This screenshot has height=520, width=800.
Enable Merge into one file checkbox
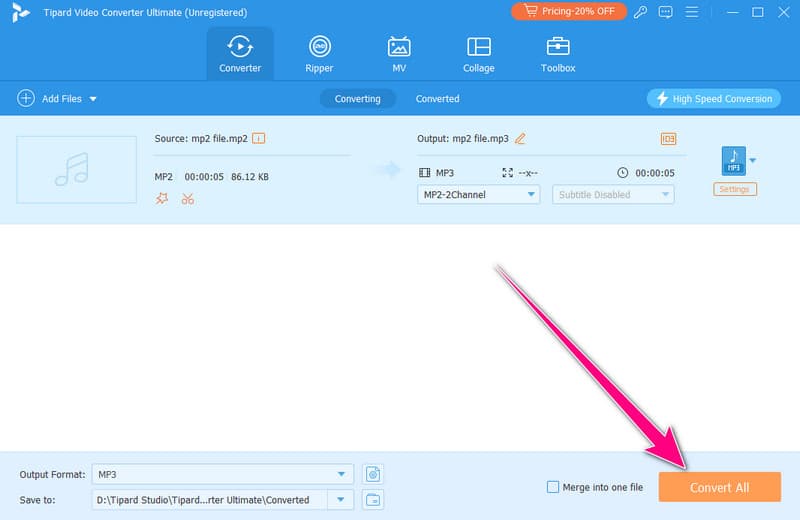(553, 487)
